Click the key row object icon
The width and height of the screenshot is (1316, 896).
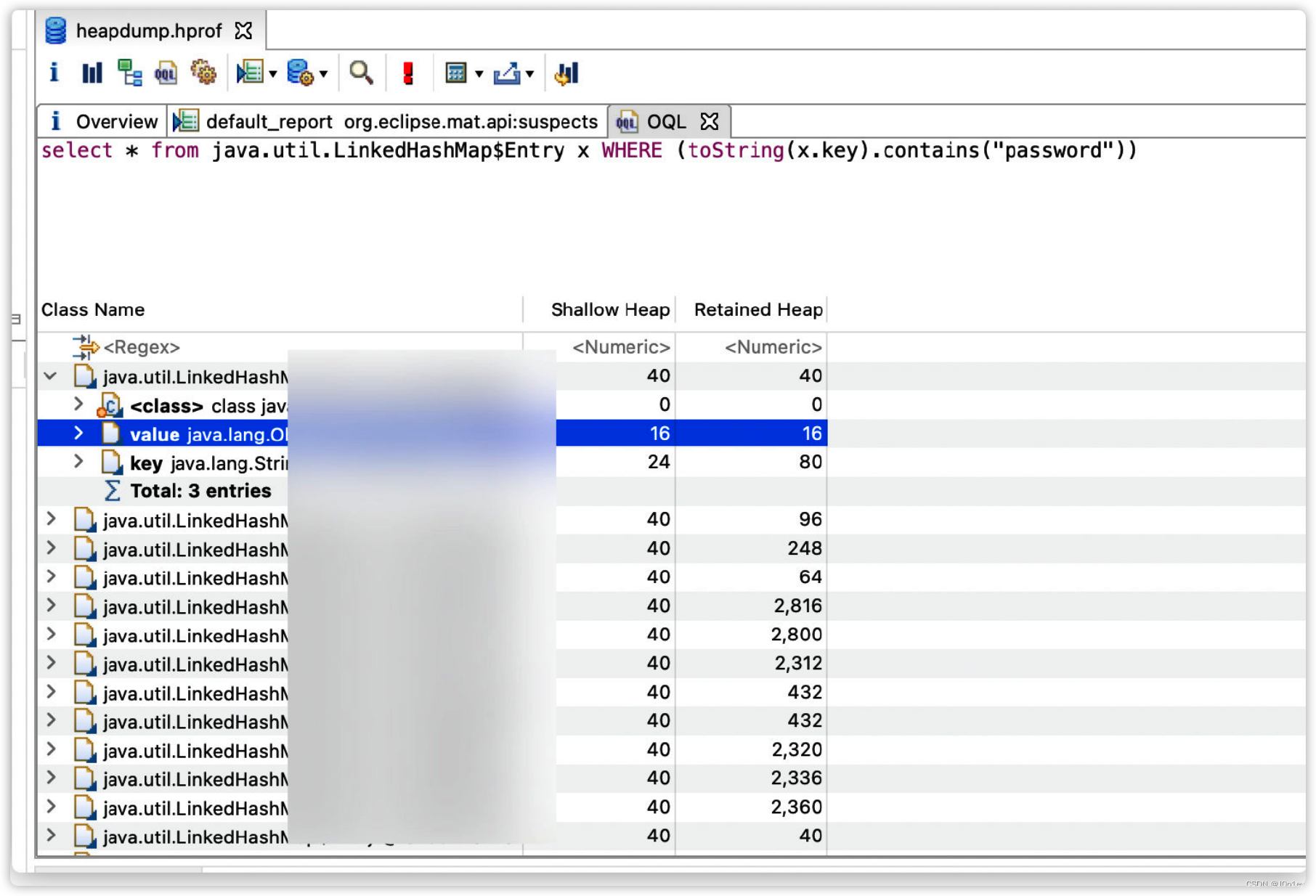(x=112, y=463)
